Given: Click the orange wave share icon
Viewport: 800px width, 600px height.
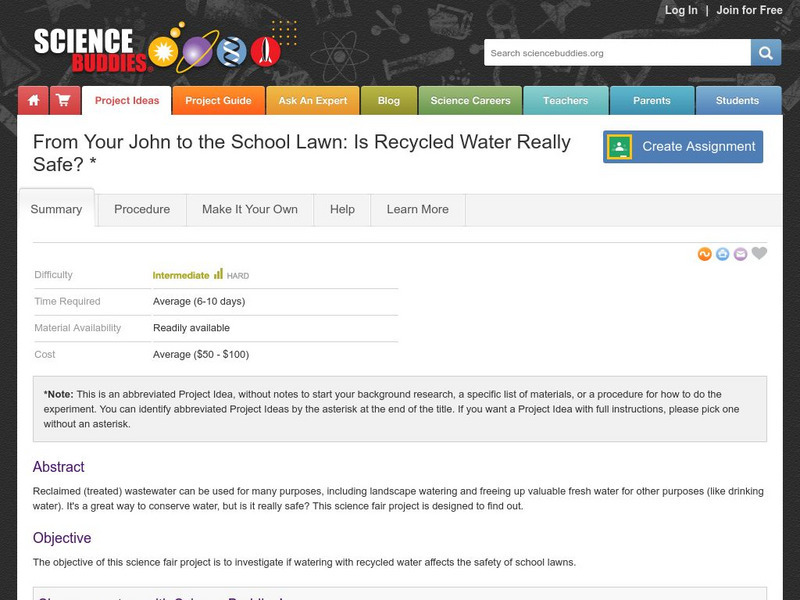Looking at the screenshot, I should [705, 255].
